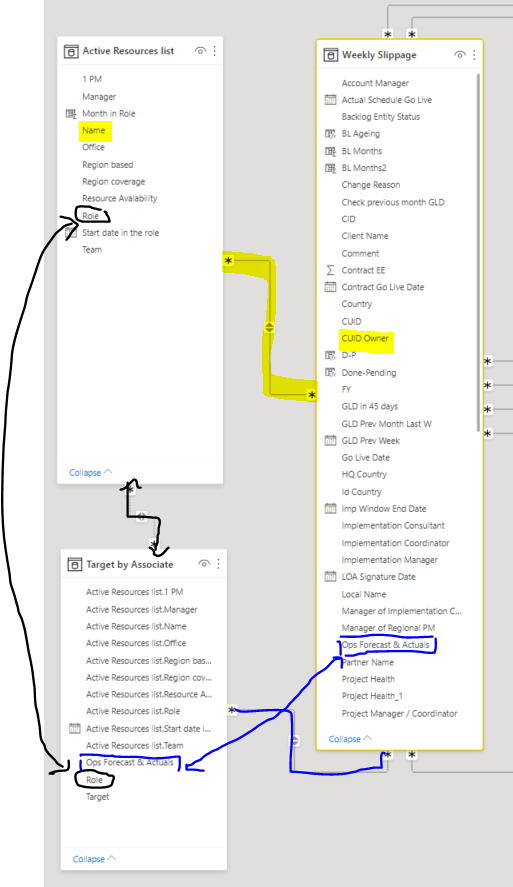Screen dimensions: 513x887
Task: Select the CUID Owner field
Action: coord(365,338)
